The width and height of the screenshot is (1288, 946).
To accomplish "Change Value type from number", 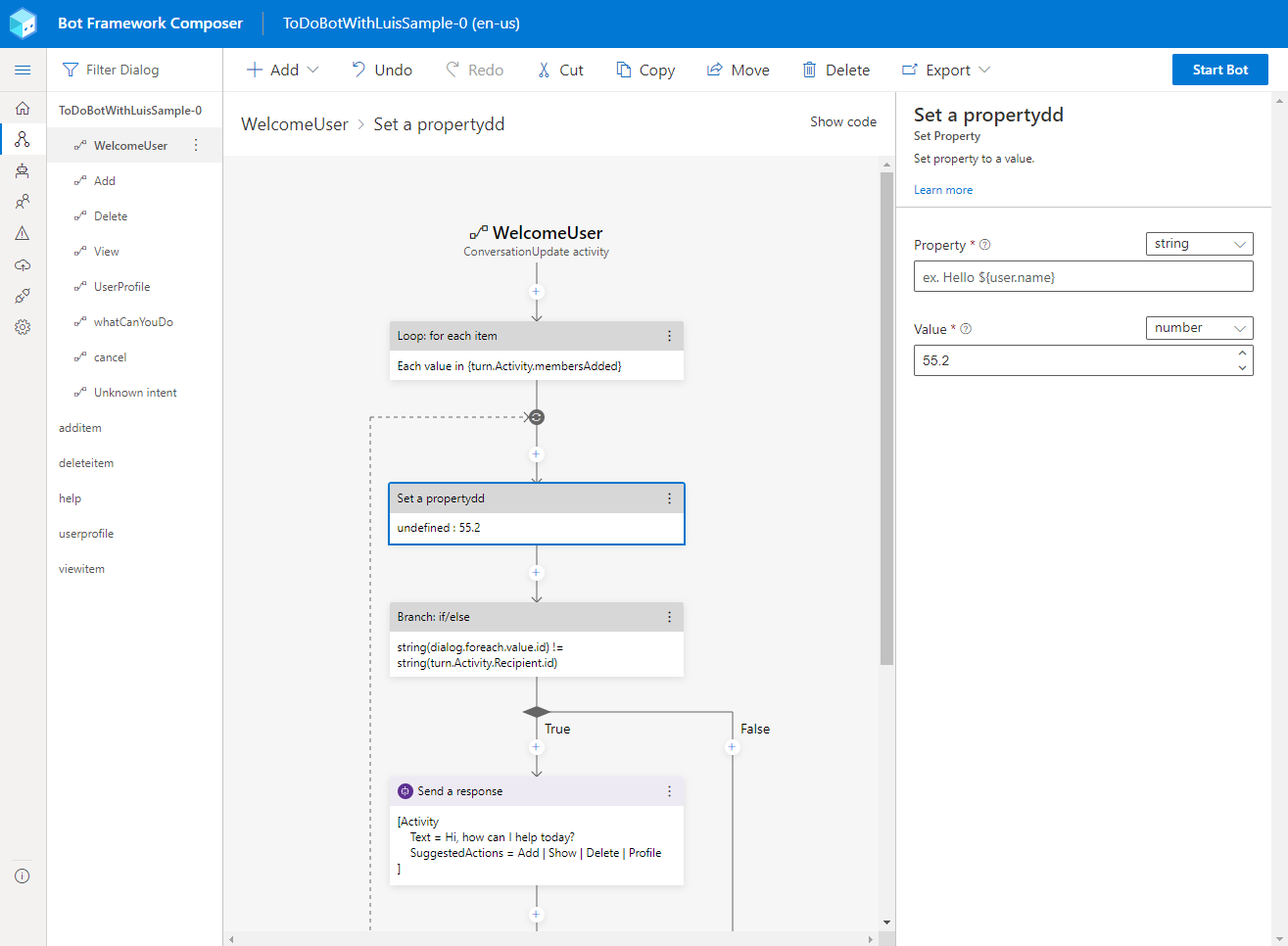I will tap(1200, 328).
